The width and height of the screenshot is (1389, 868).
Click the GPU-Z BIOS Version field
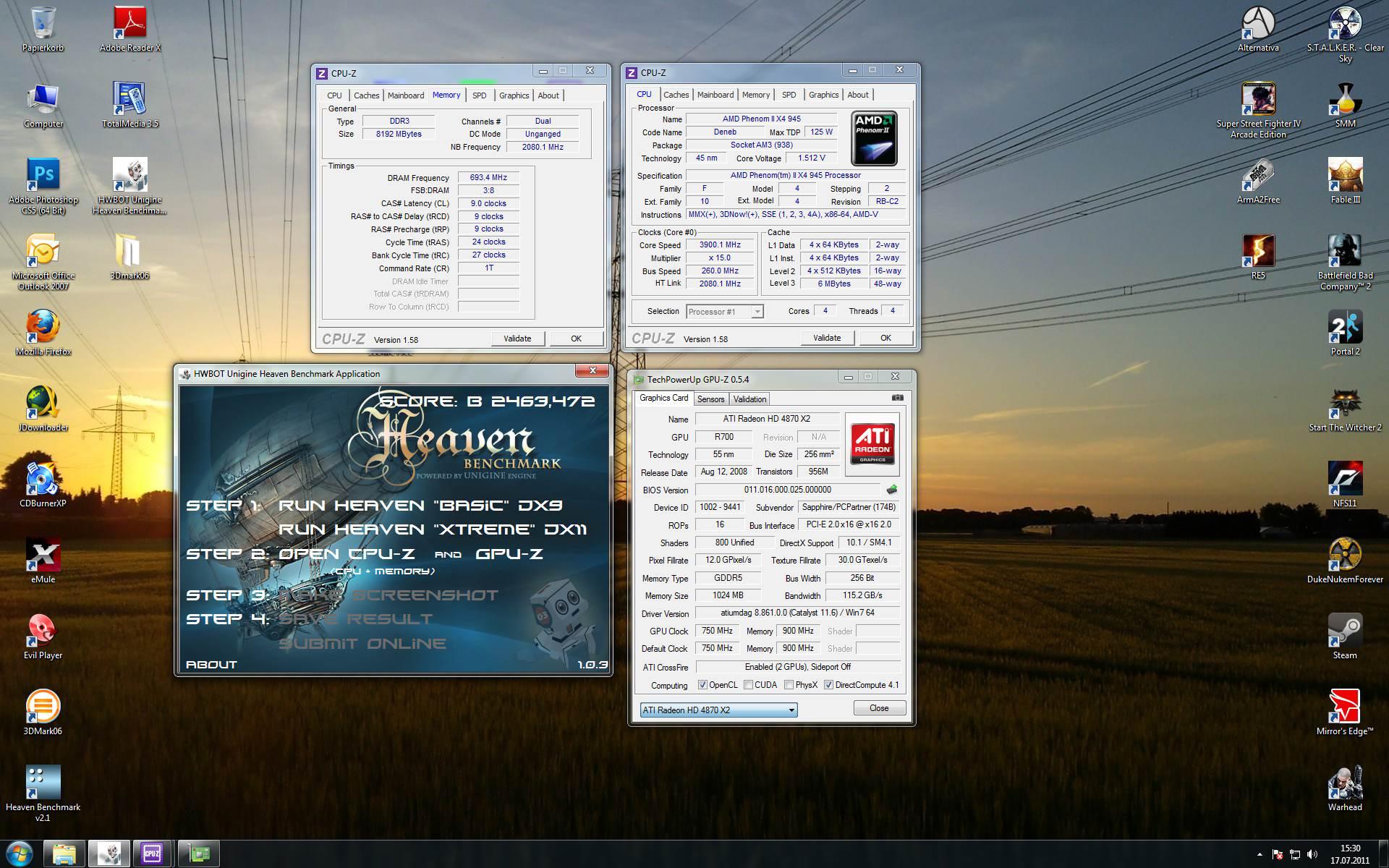[787, 490]
